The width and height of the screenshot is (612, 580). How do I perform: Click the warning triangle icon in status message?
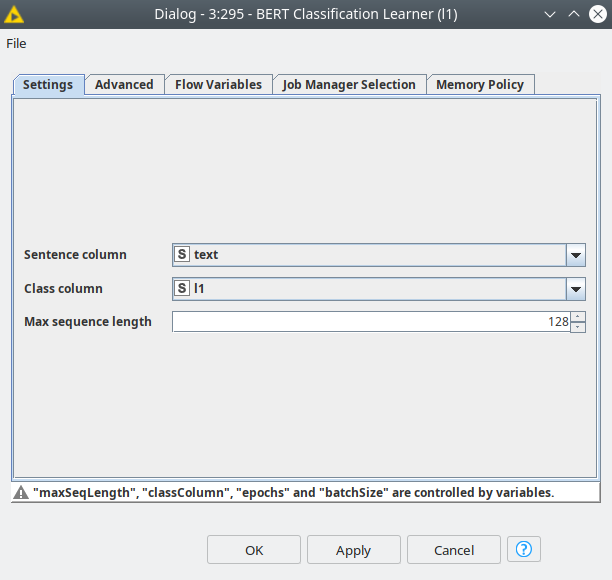coord(21,493)
